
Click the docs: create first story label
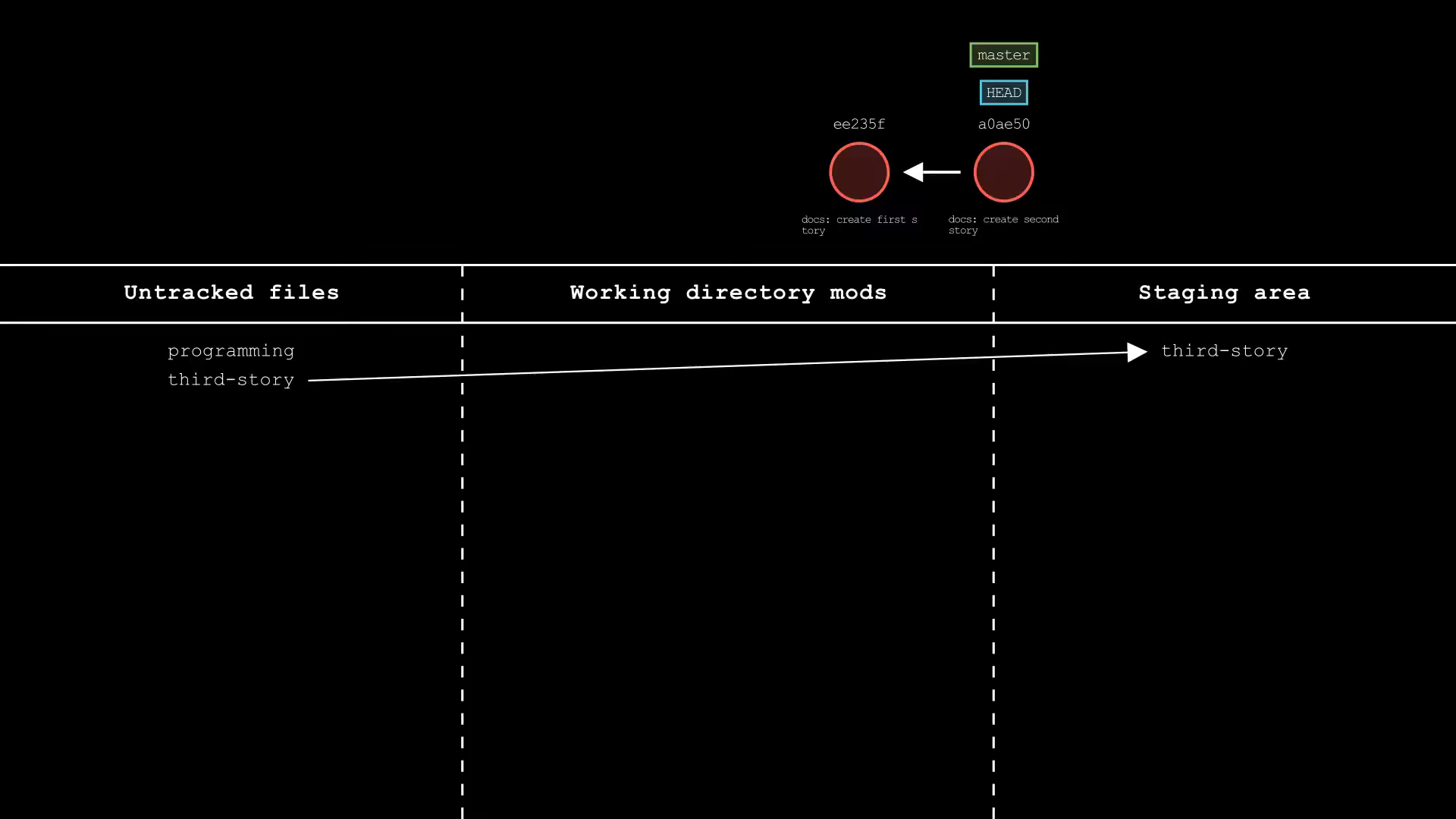tap(860, 224)
